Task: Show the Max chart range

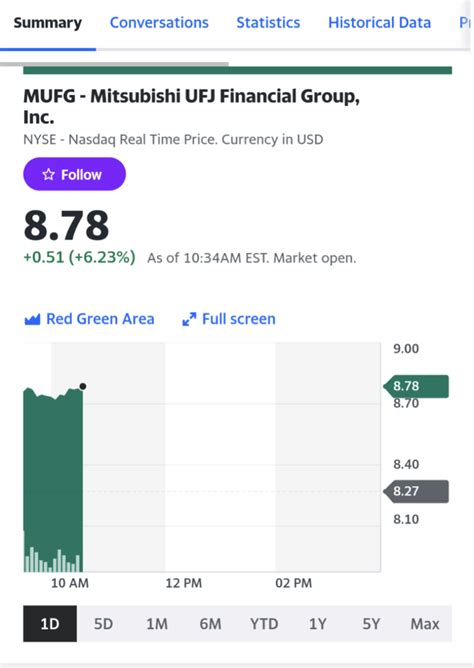Action: [x=425, y=624]
